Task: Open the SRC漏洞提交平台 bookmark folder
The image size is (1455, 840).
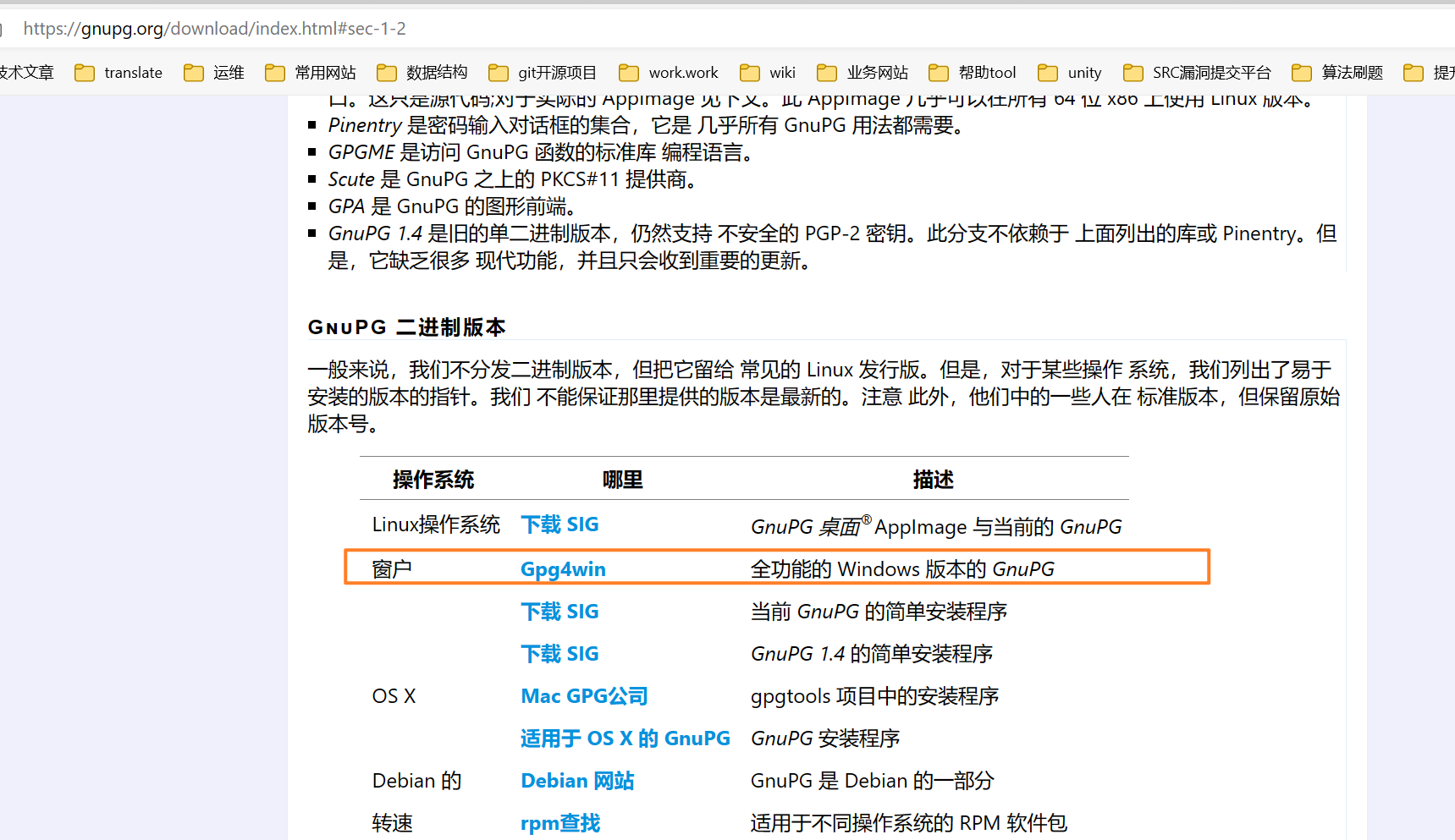Action: coord(1197,73)
